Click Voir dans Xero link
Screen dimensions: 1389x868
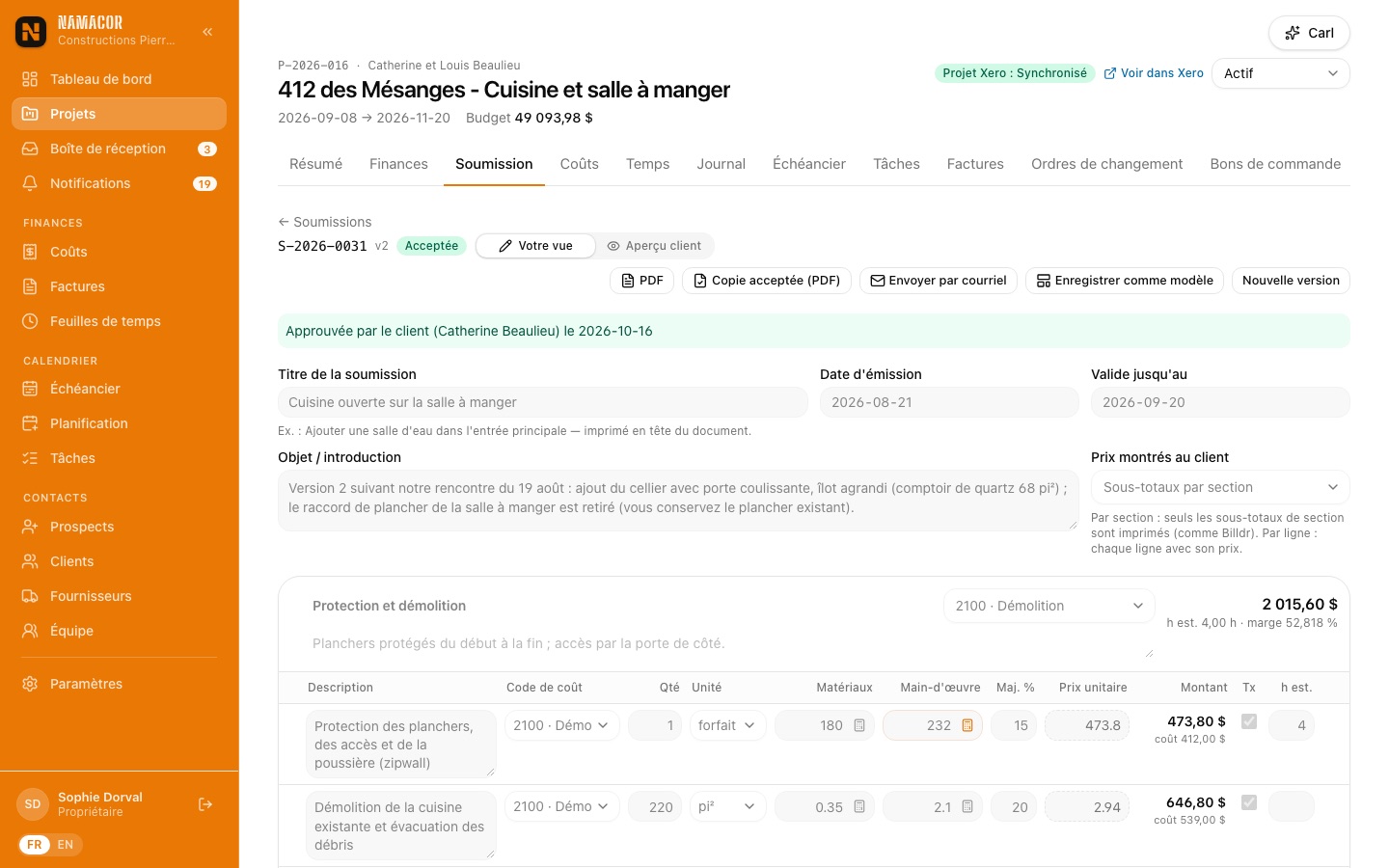click(x=1154, y=73)
